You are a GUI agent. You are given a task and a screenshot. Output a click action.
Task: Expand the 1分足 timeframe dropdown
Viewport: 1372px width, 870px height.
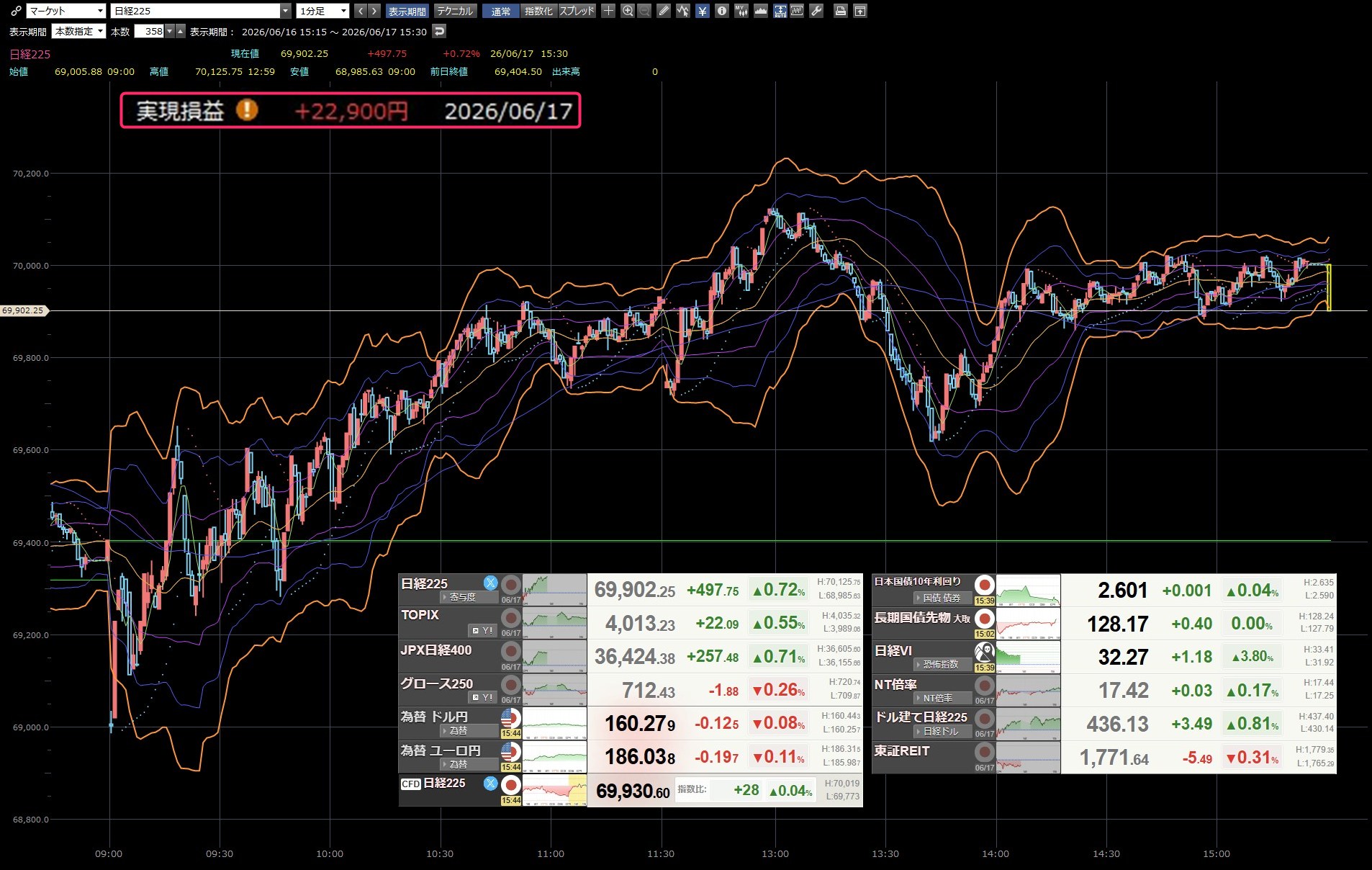pyautogui.click(x=323, y=11)
